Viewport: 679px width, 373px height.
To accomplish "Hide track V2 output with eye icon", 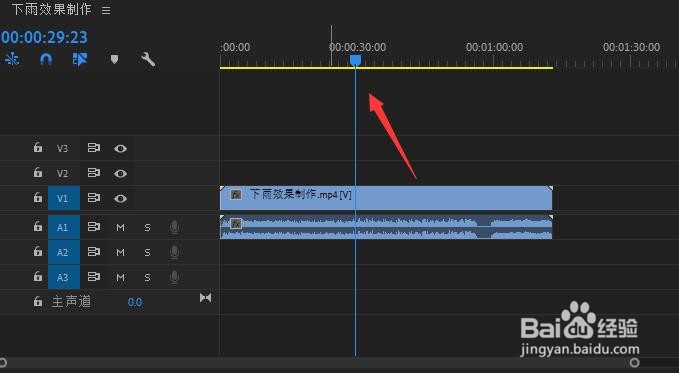I will coord(120,174).
